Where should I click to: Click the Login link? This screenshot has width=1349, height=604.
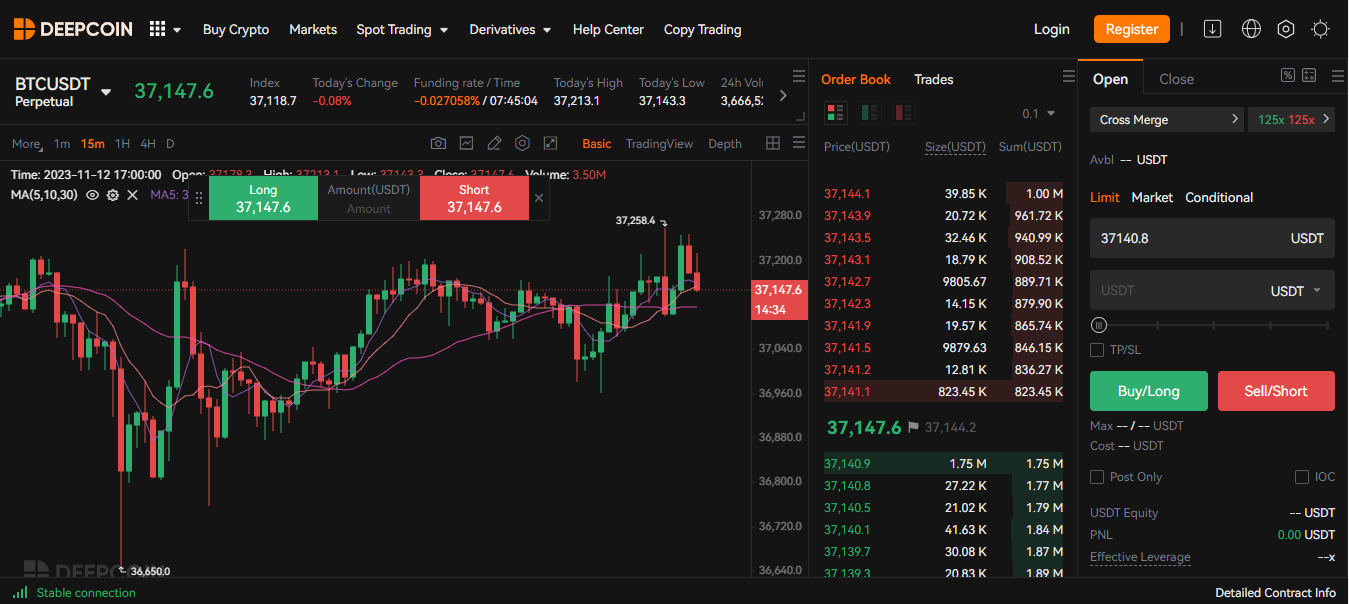[1051, 29]
